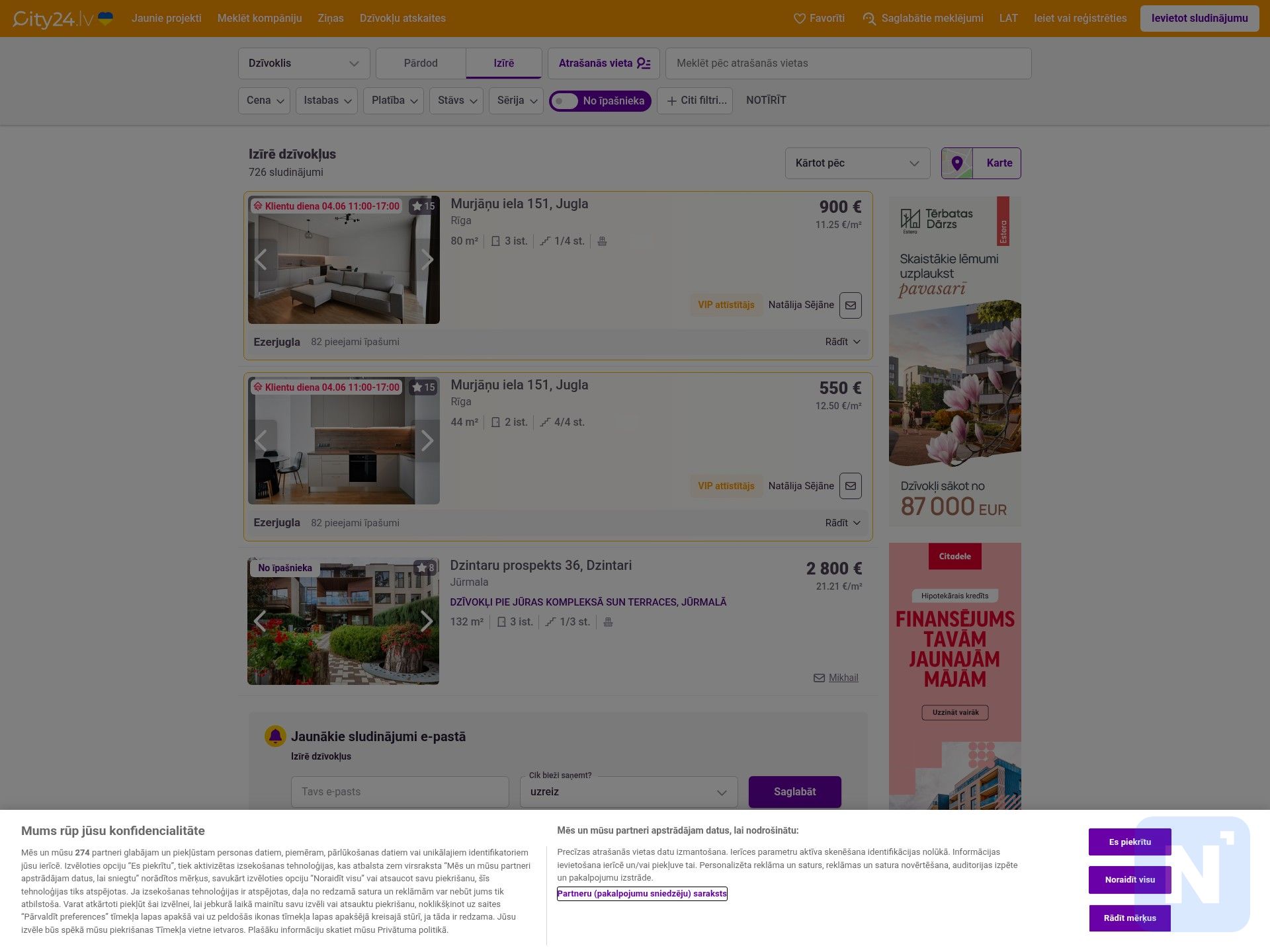Click favorite star on 900 € listing
The height and width of the screenshot is (952, 1270).
(417, 206)
